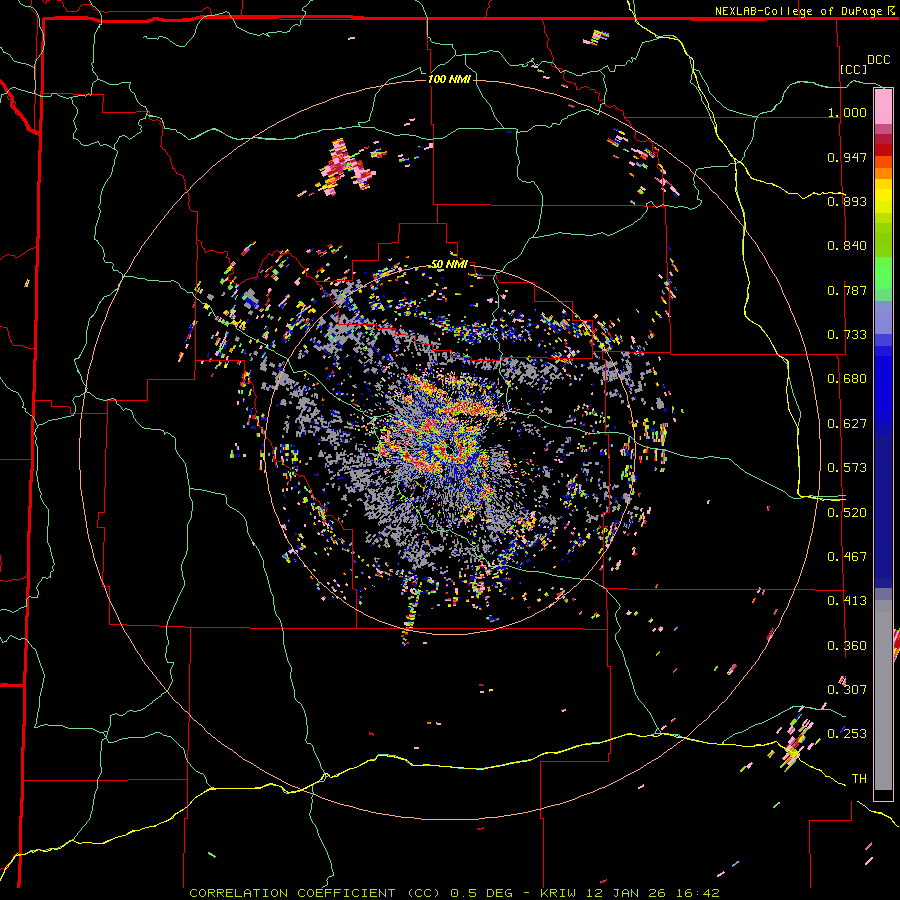Click the 0.787 legend value
Viewport: 900px width, 900px height.
pyautogui.click(x=847, y=290)
